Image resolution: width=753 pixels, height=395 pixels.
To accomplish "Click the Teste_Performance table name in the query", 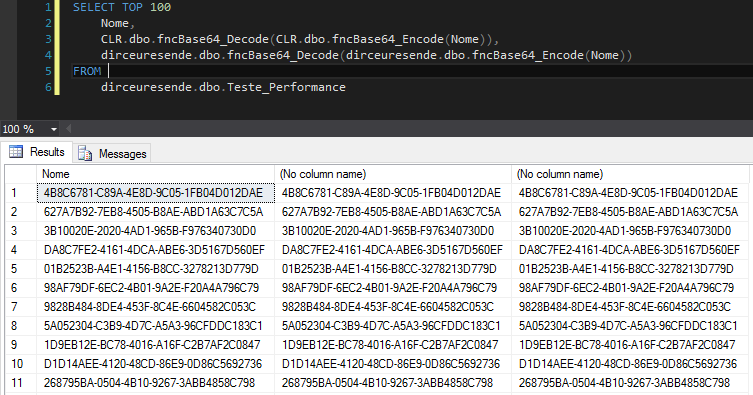I will (x=286, y=87).
